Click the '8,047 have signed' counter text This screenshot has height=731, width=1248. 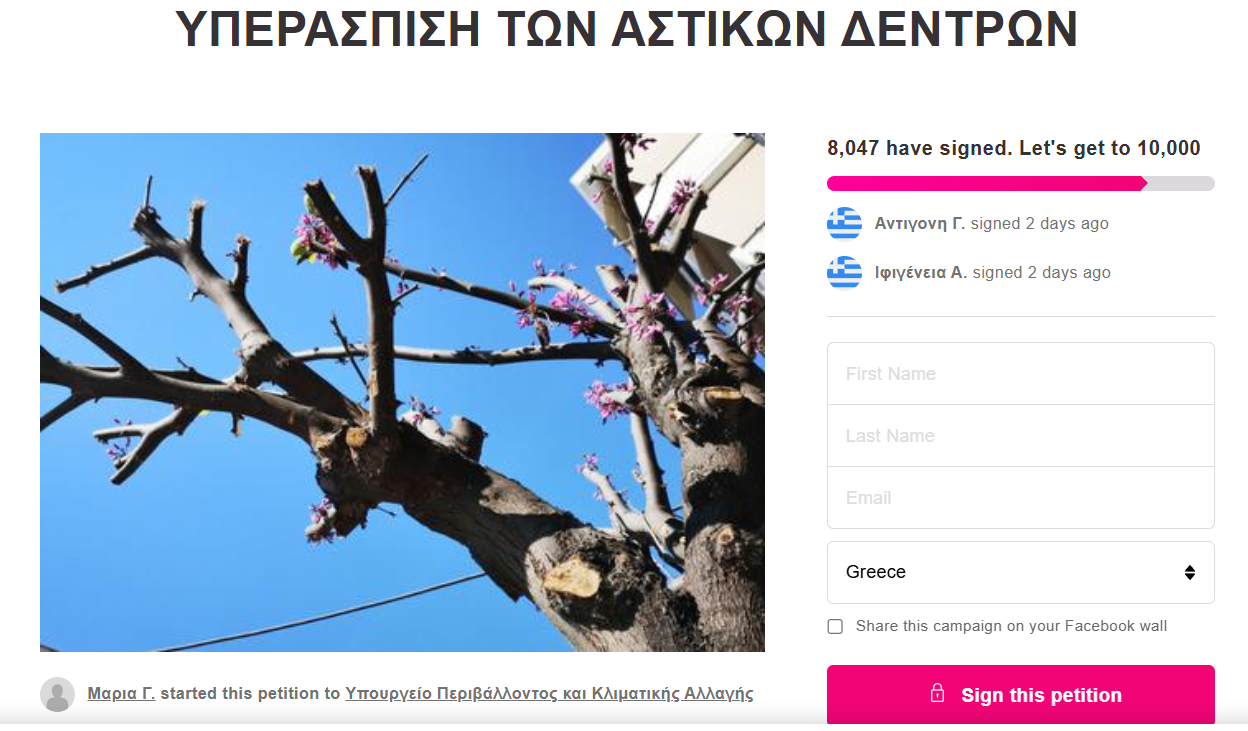[x=918, y=148]
